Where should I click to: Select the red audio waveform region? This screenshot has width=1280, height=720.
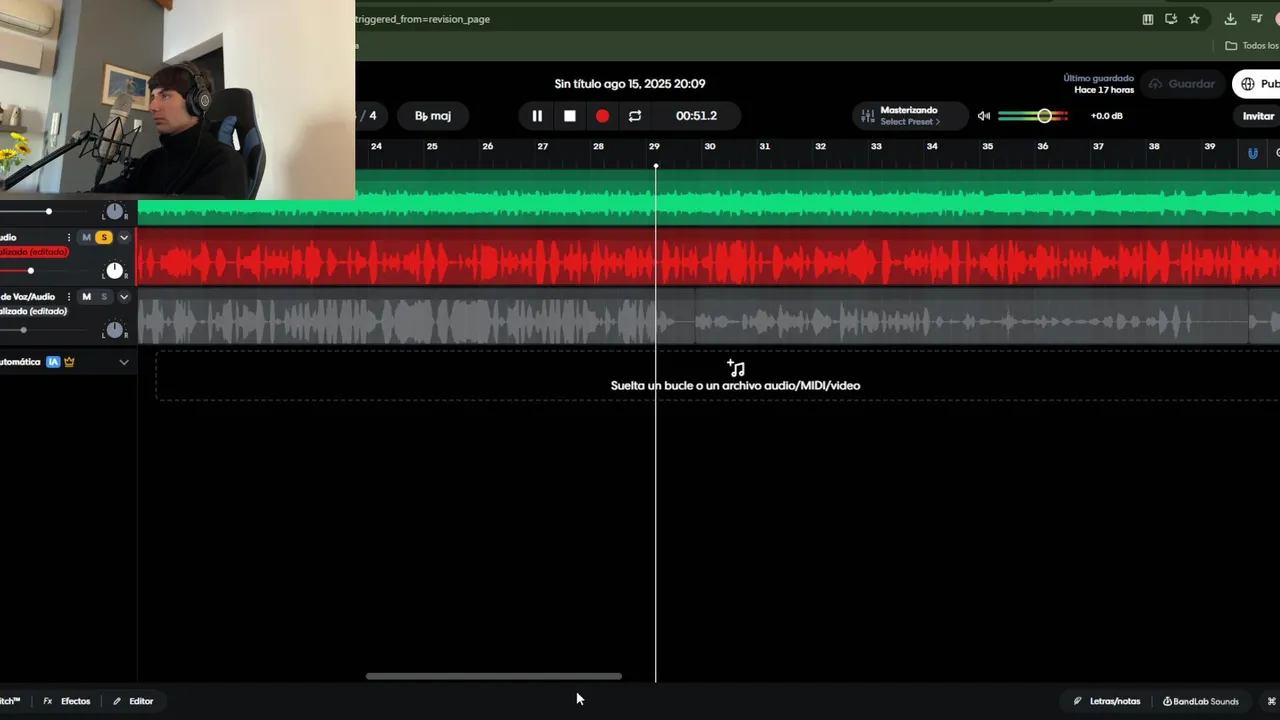click(708, 257)
